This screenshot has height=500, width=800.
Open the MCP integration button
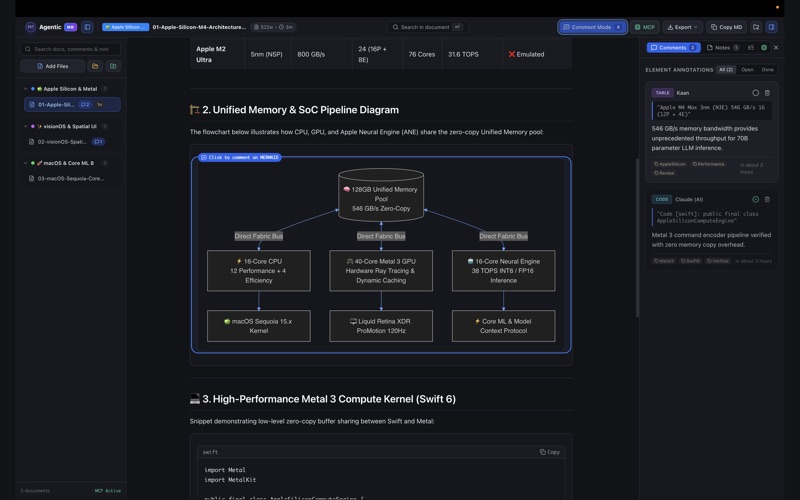tap(644, 27)
